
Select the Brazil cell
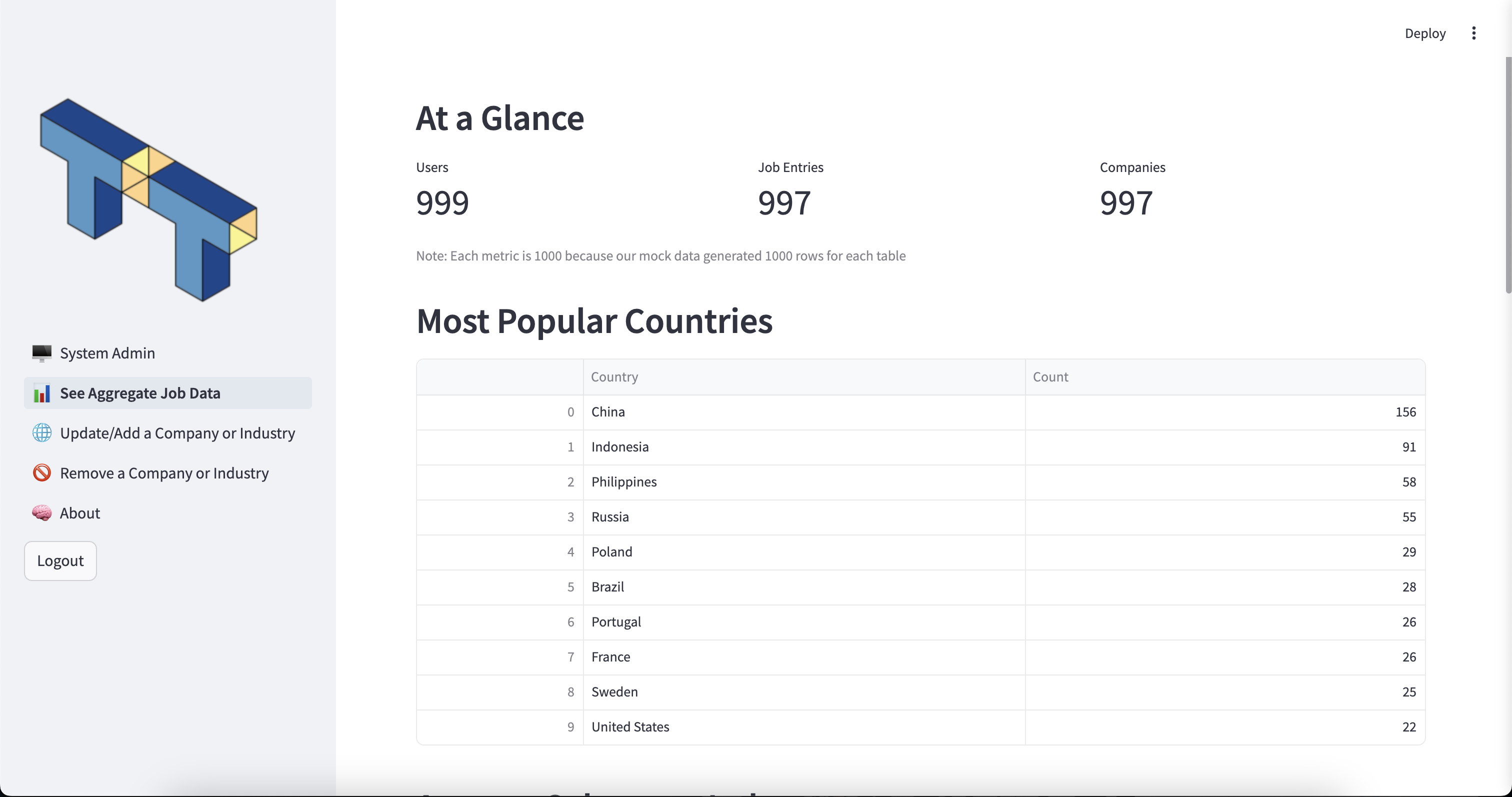[804, 587]
